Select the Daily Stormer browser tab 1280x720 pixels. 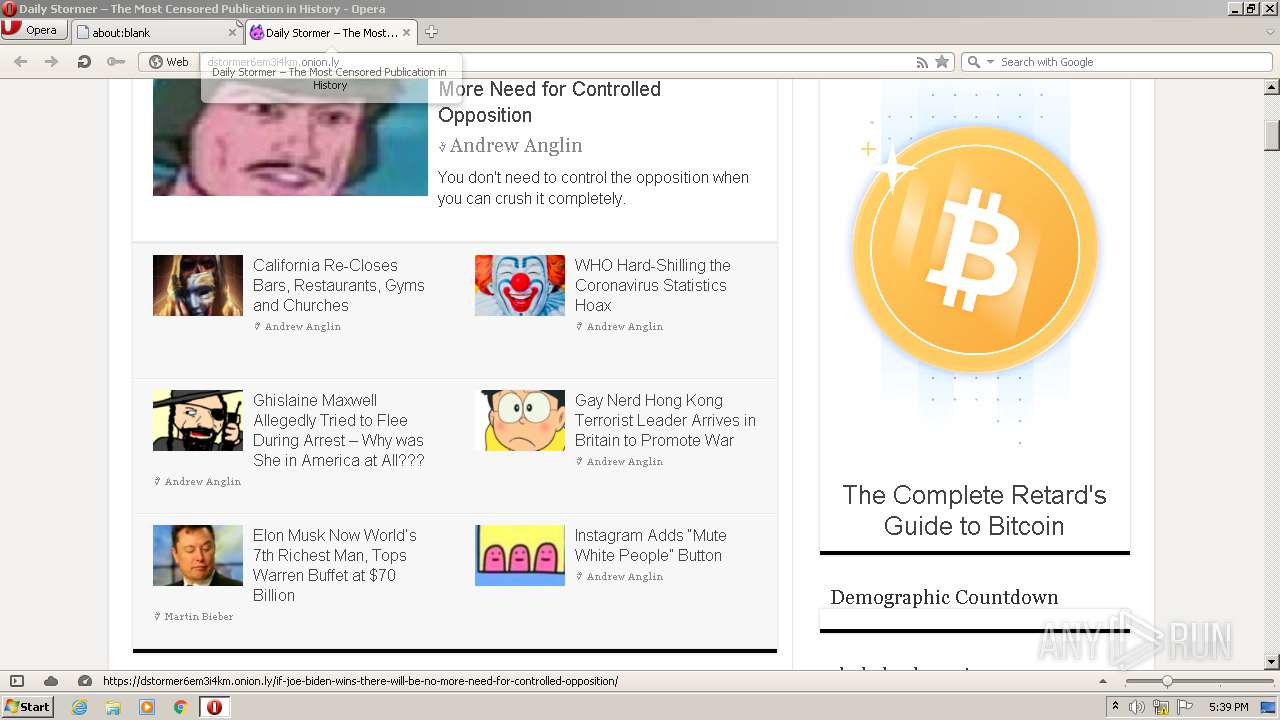(x=330, y=32)
